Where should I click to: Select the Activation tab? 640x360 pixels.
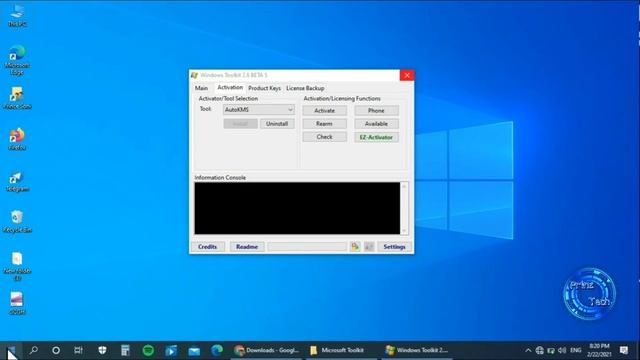pyautogui.click(x=230, y=87)
